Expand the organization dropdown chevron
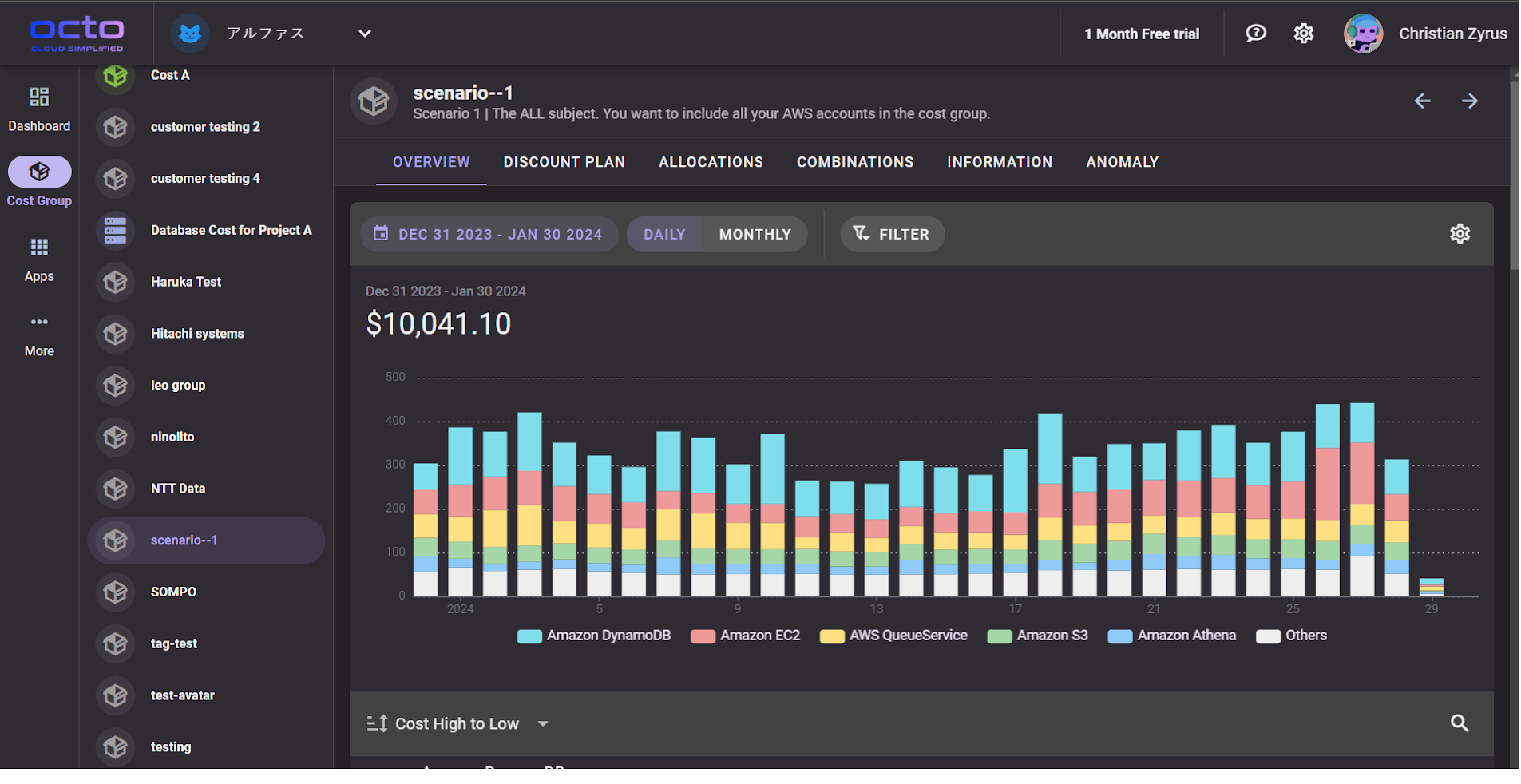1521x784 pixels. tap(365, 34)
